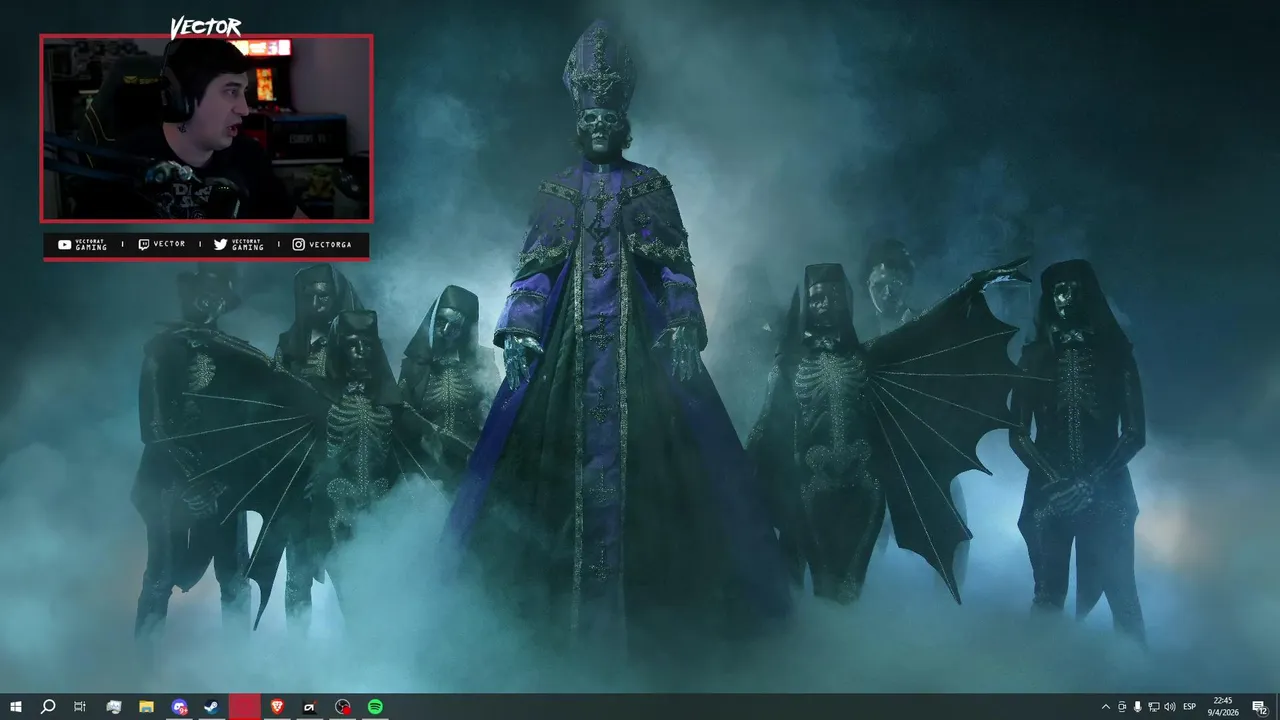
Task: Open the volume speaker tray icon
Action: tap(1170, 707)
